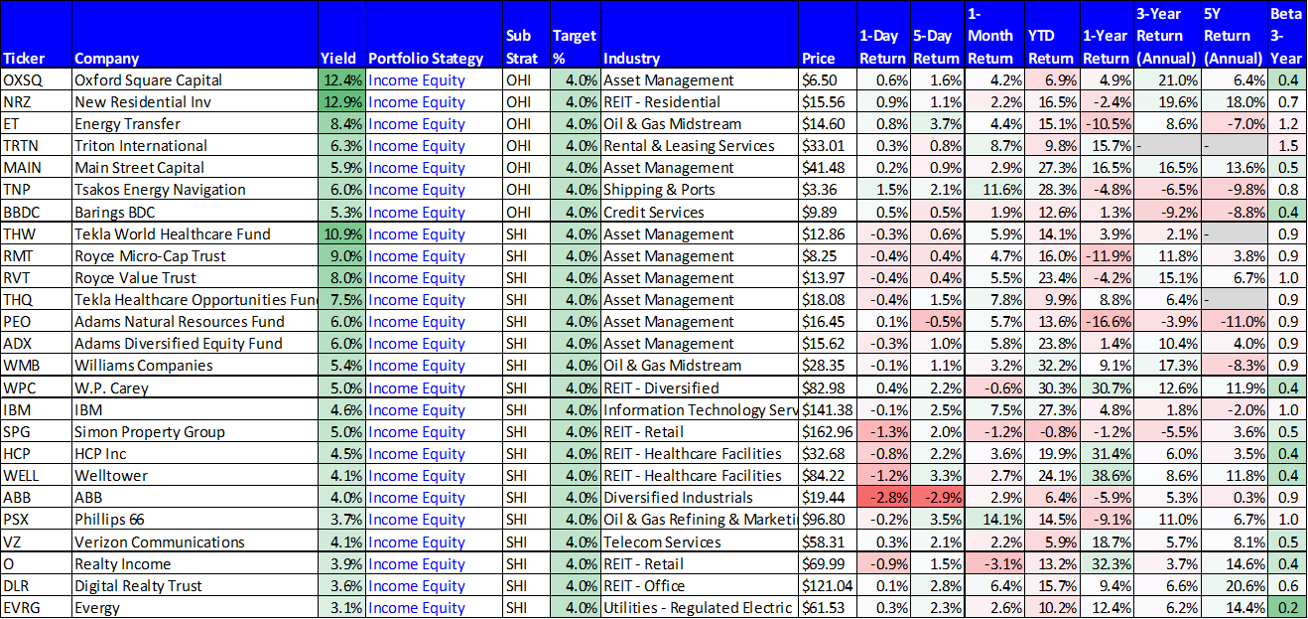This screenshot has height=619, width=1308.
Task: Click the 38.6% 1-year return for WELL
Action: pyautogui.click(x=1107, y=476)
